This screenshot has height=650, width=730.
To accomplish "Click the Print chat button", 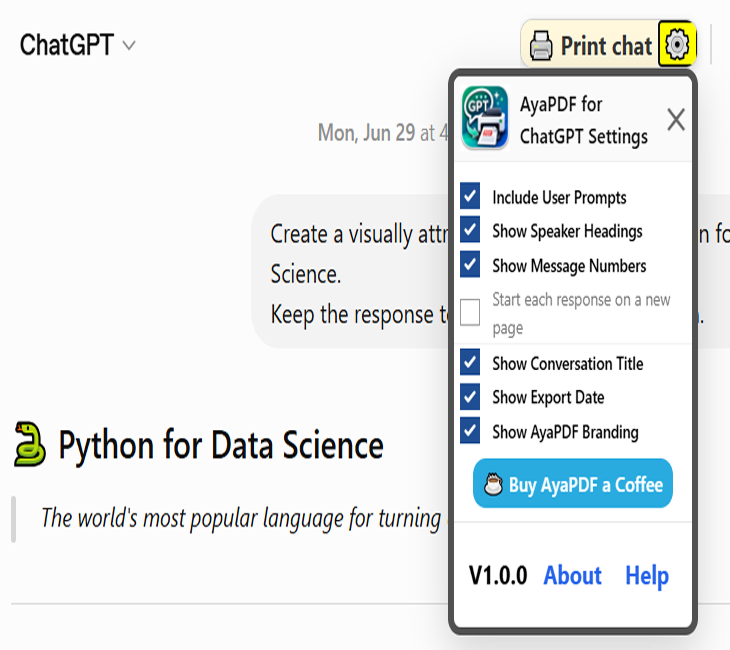I will [x=590, y=45].
